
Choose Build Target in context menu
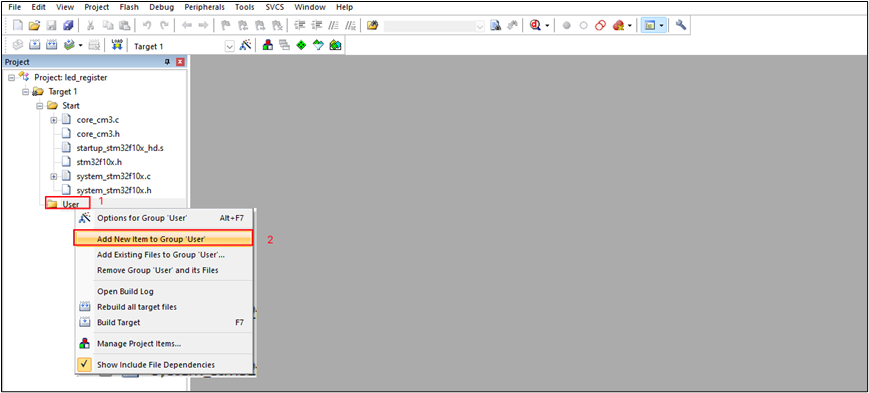164,322
